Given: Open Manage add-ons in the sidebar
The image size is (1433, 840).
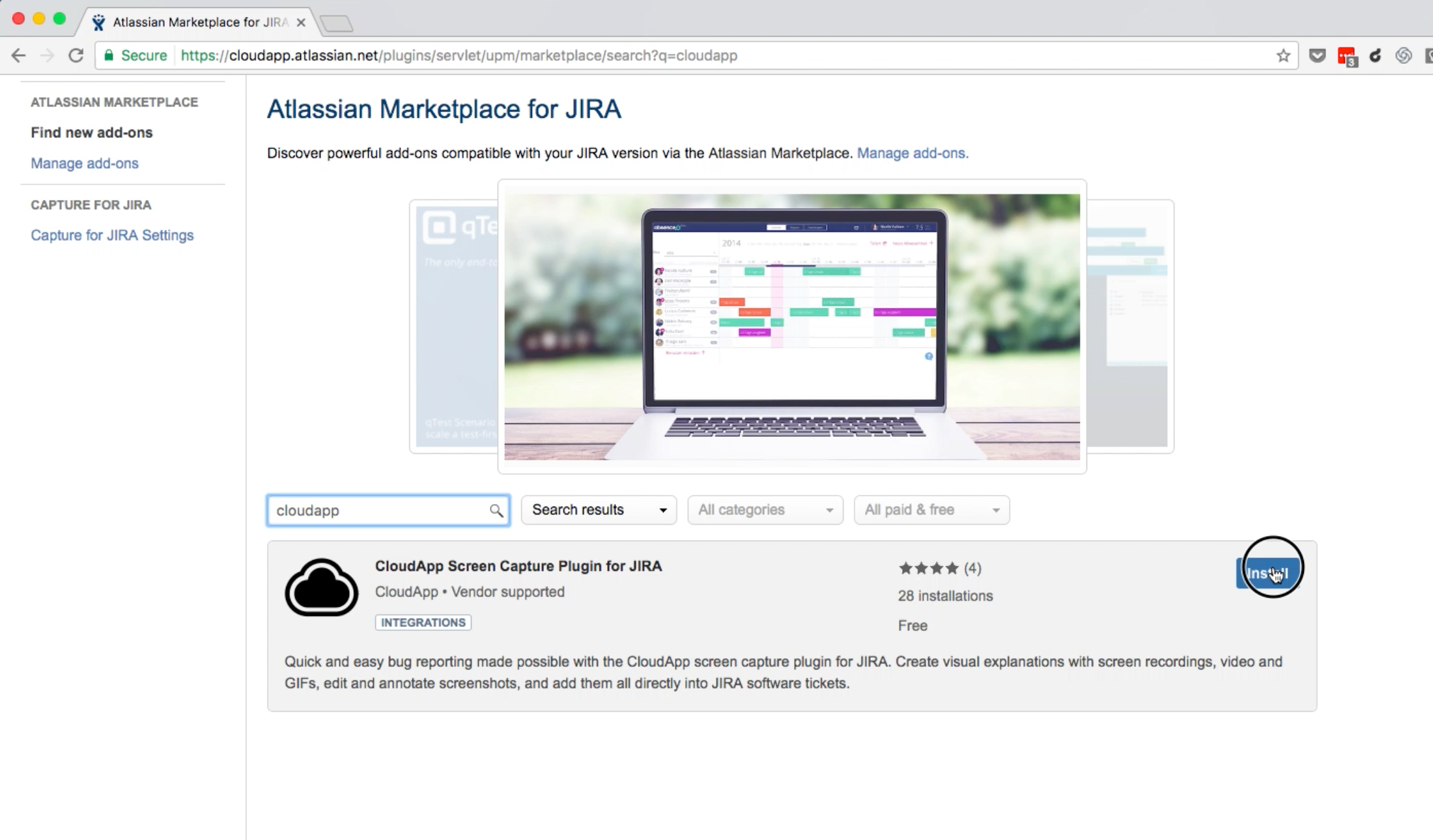Looking at the screenshot, I should [x=85, y=163].
